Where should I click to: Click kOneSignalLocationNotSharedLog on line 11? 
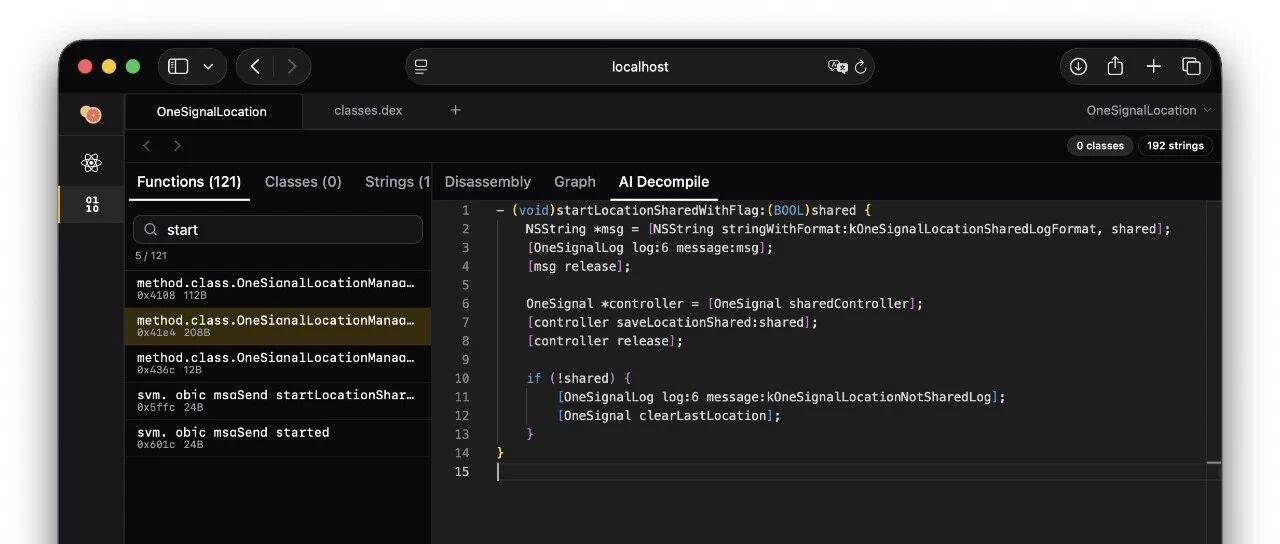tap(880, 397)
